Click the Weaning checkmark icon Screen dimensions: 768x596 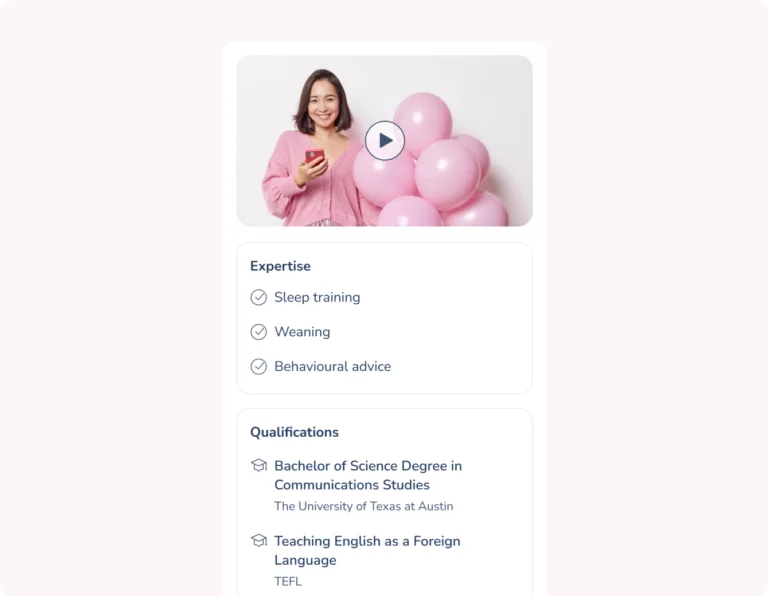[x=259, y=332]
